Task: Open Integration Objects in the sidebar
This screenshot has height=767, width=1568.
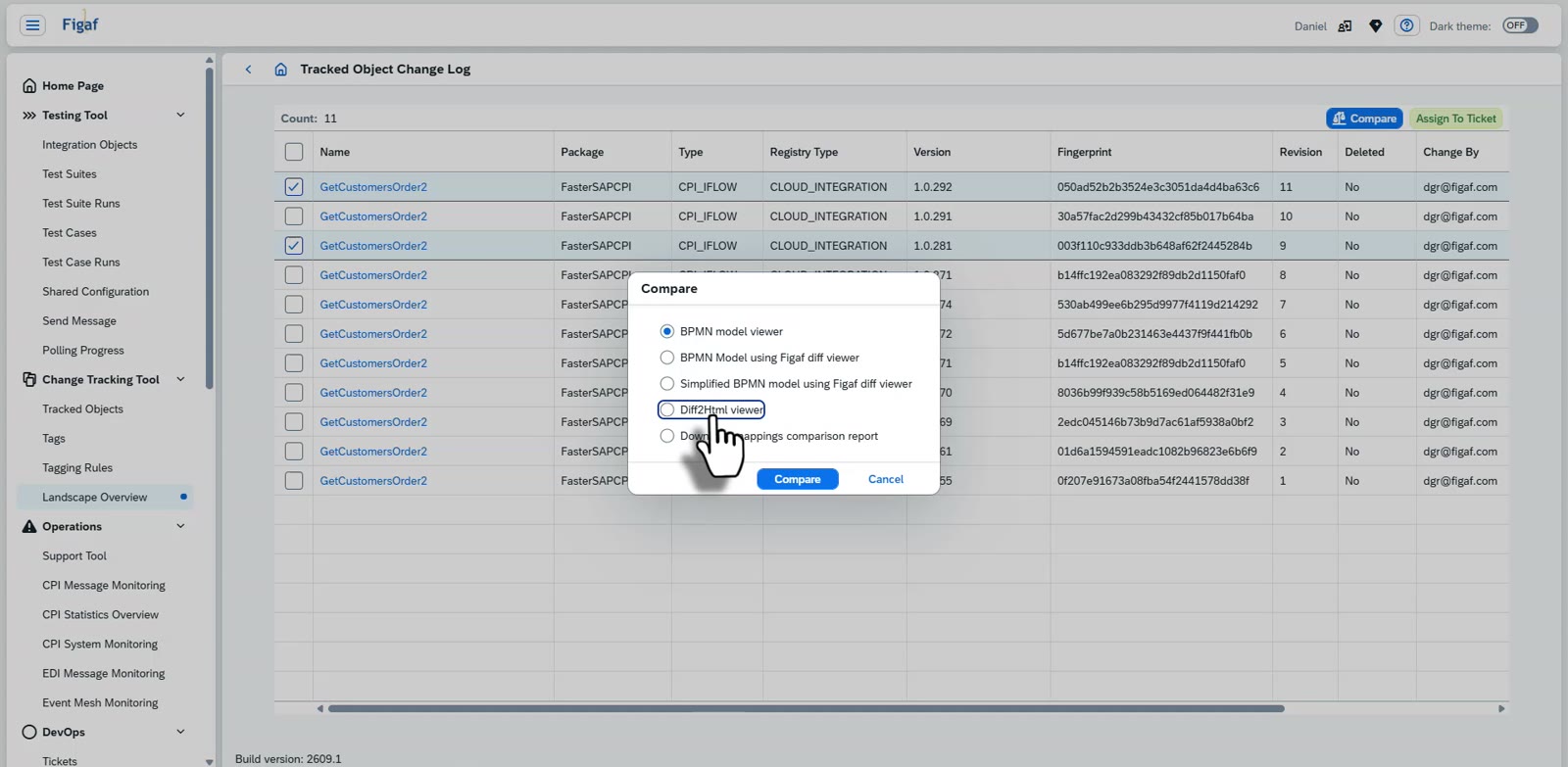Action: (x=89, y=145)
